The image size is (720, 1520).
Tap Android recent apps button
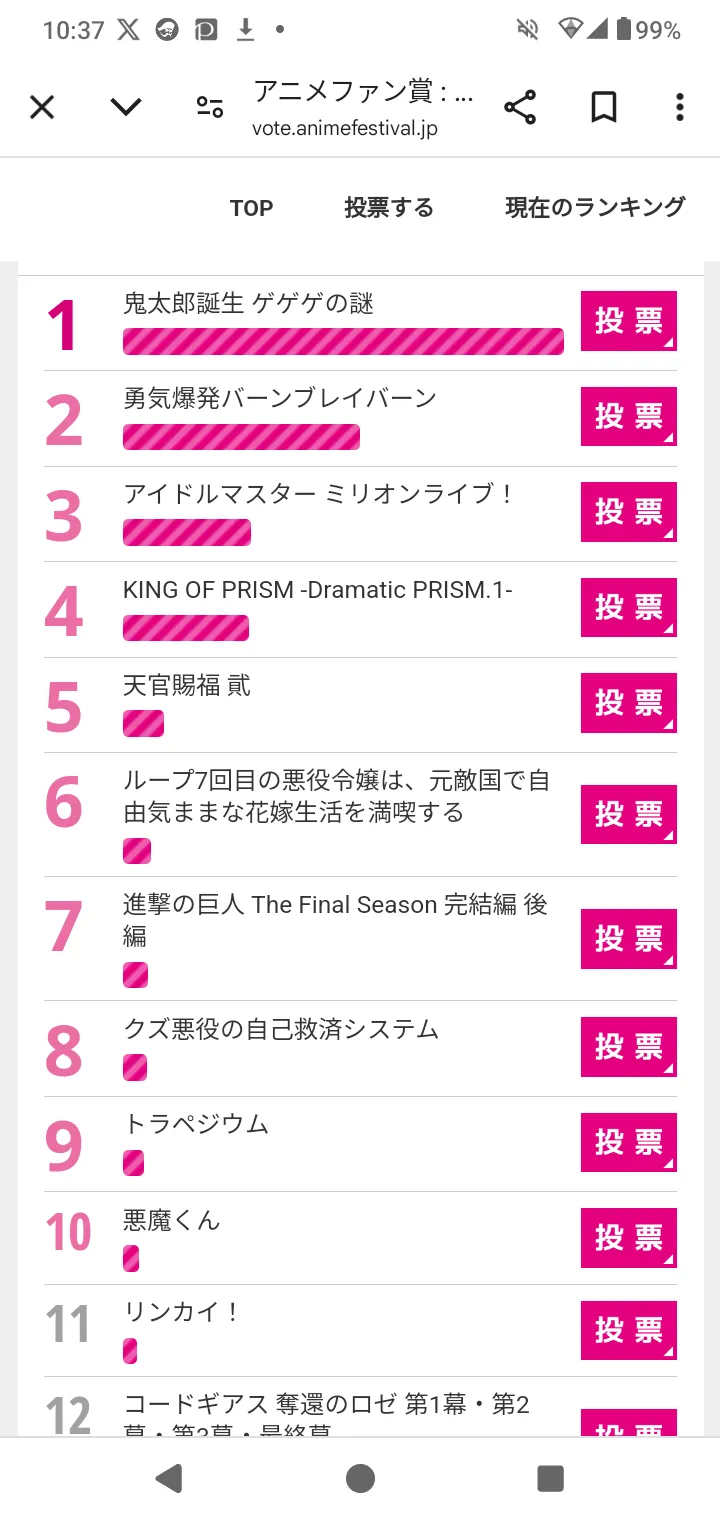550,1478
